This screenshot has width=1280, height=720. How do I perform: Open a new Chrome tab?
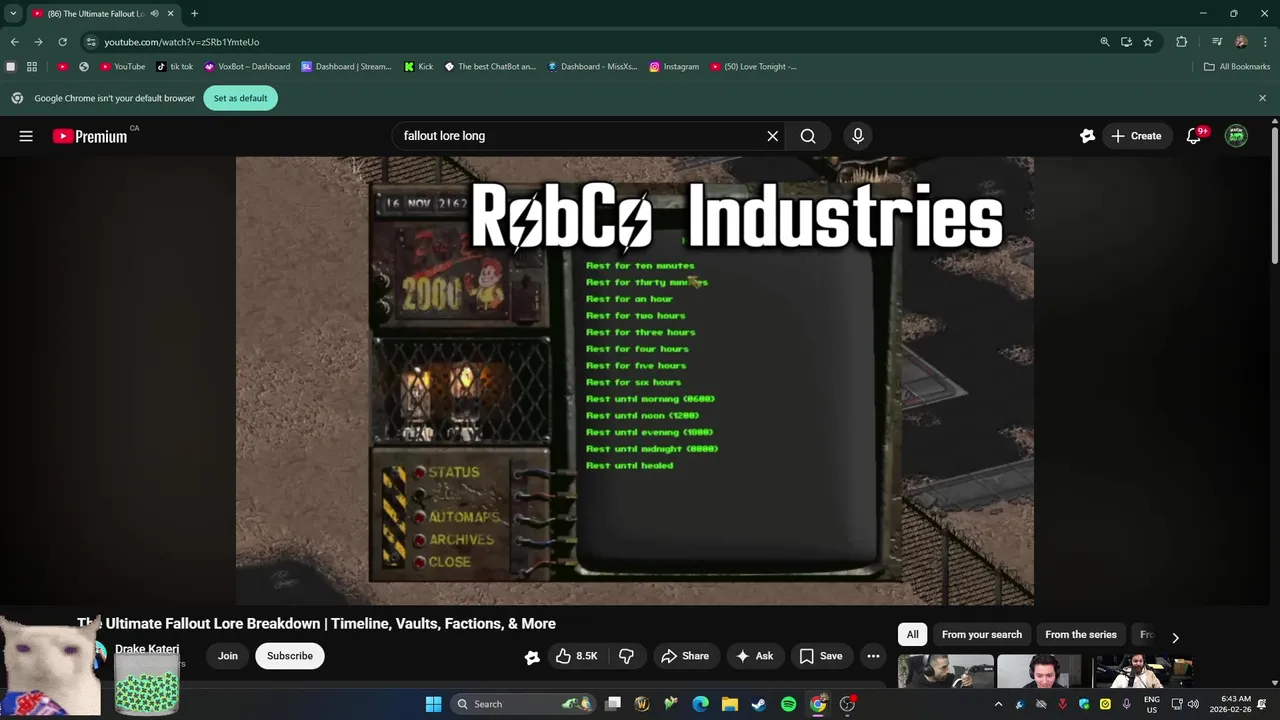[x=194, y=14]
